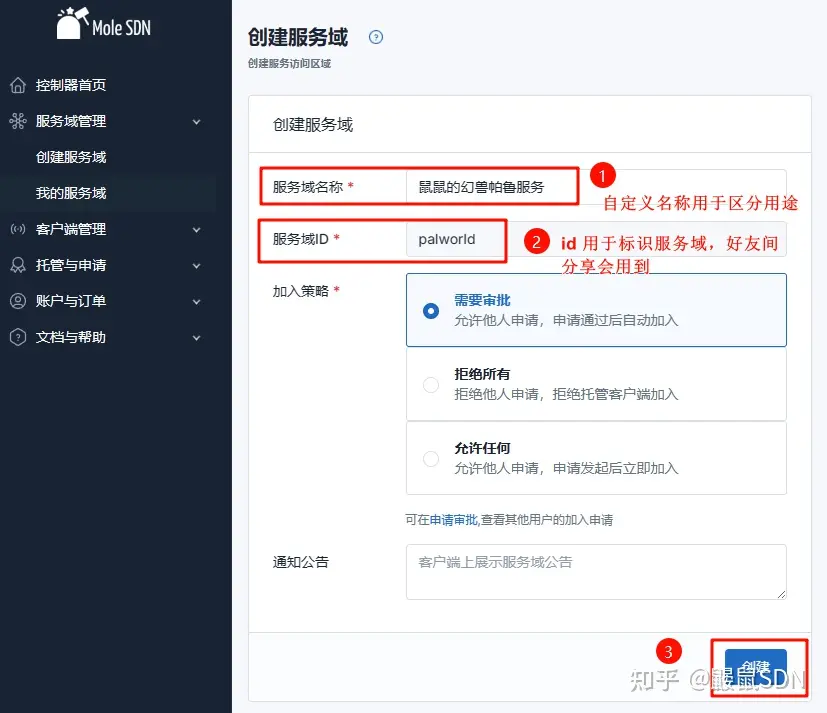Click the 服务域ID input field with palworld
The image size is (827, 713).
pyautogui.click(x=596, y=239)
